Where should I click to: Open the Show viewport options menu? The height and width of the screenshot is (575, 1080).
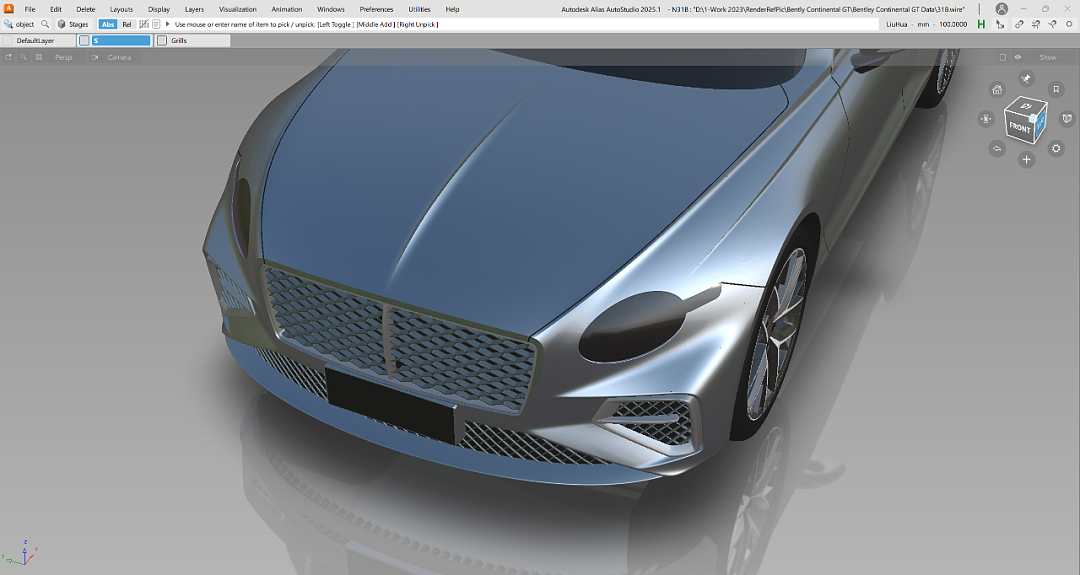[1047, 57]
